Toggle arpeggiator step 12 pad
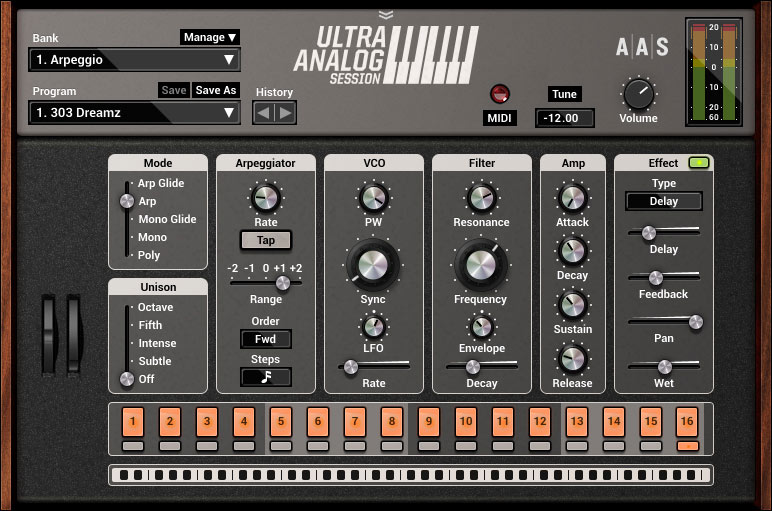Viewport: 772px width, 511px height. coord(540,422)
